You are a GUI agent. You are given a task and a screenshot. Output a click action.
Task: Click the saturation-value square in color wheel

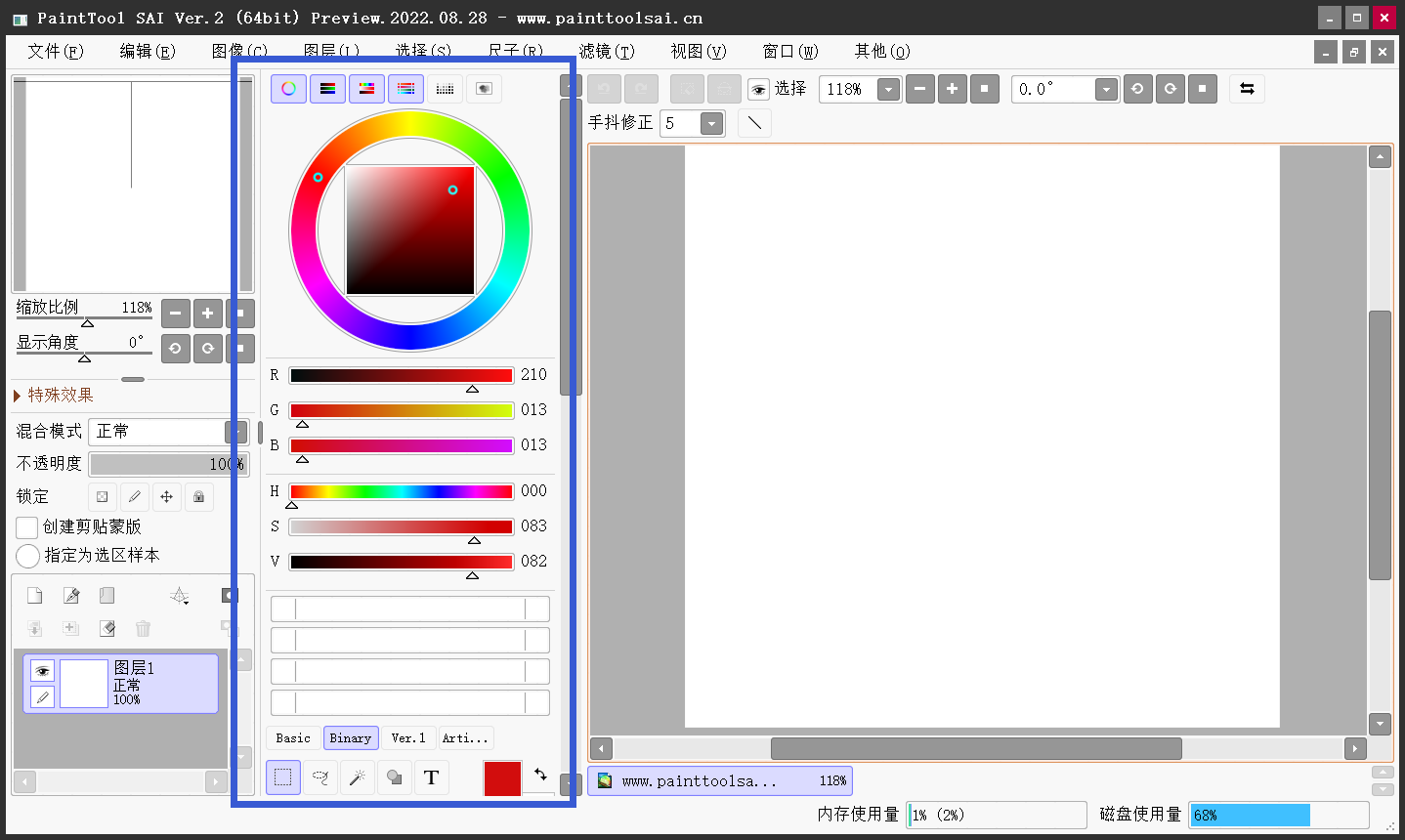click(410, 230)
